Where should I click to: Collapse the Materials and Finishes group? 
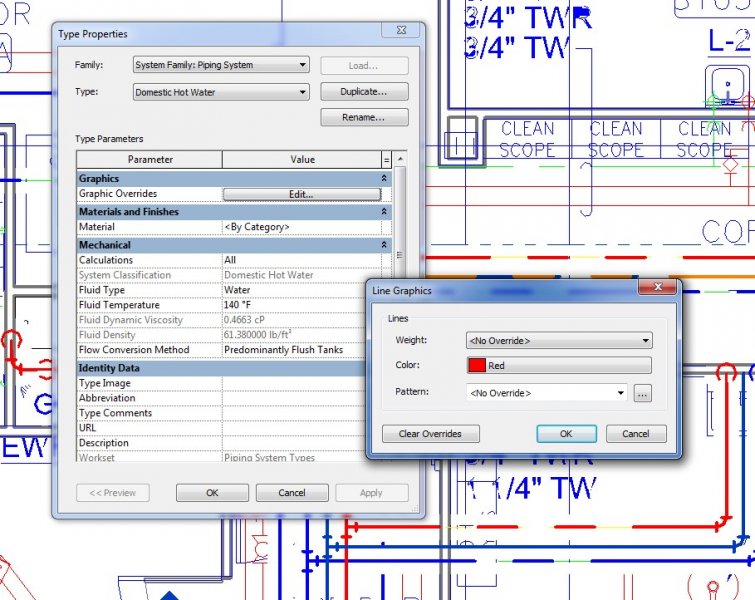pos(384,211)
